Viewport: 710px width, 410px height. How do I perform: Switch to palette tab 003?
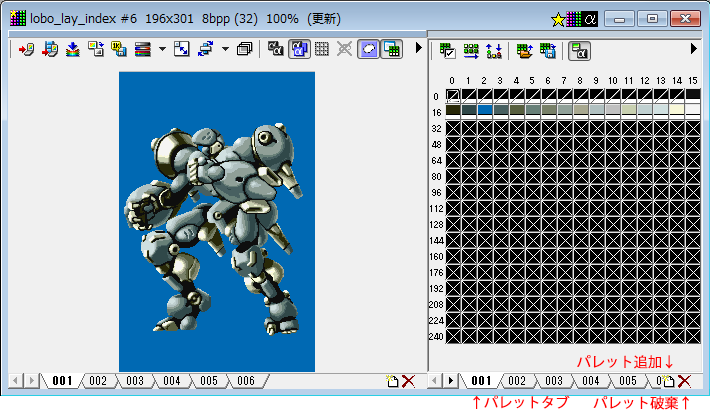pyautogui.click(x=554, y=381)
